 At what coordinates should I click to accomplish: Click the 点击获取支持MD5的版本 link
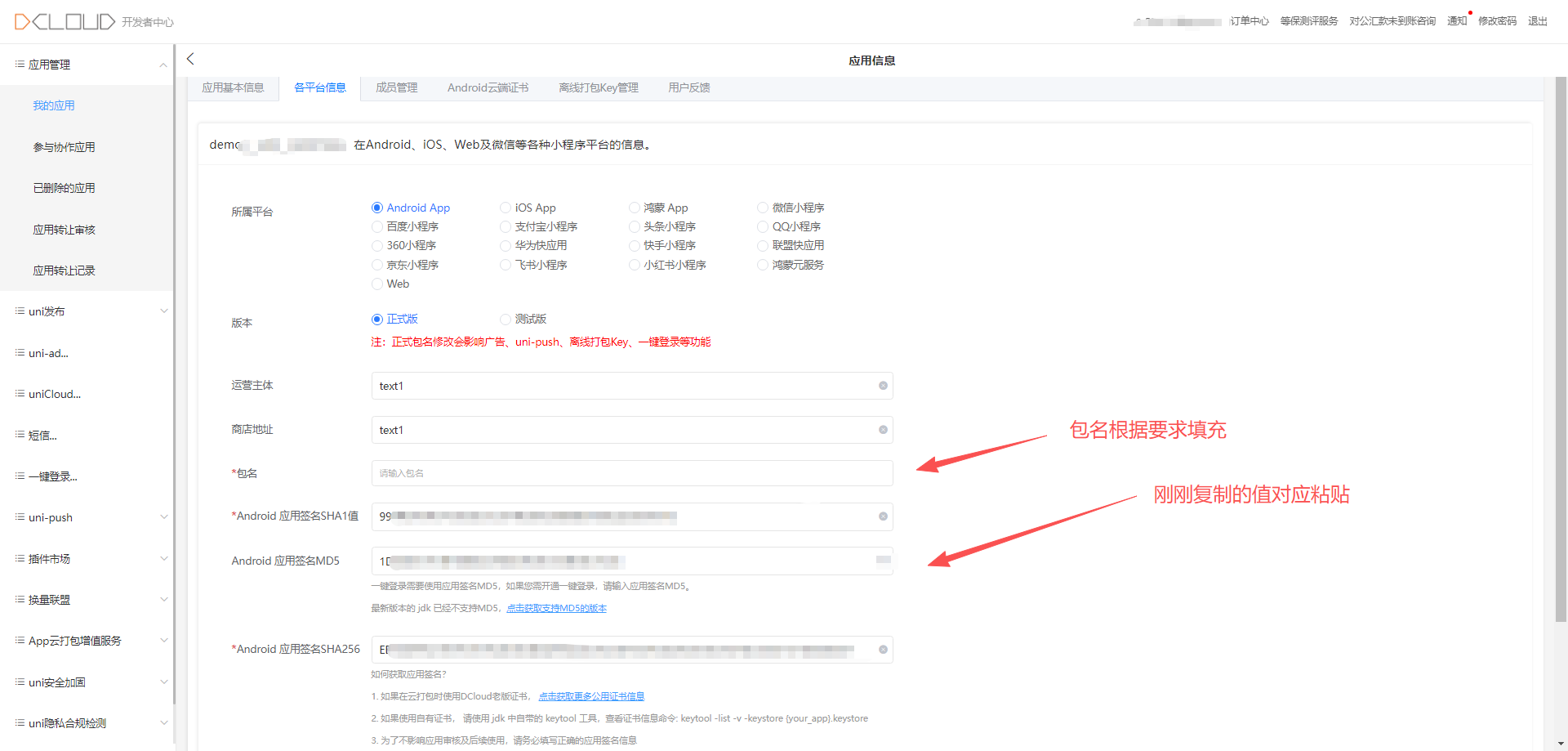(x=556, y=608)
